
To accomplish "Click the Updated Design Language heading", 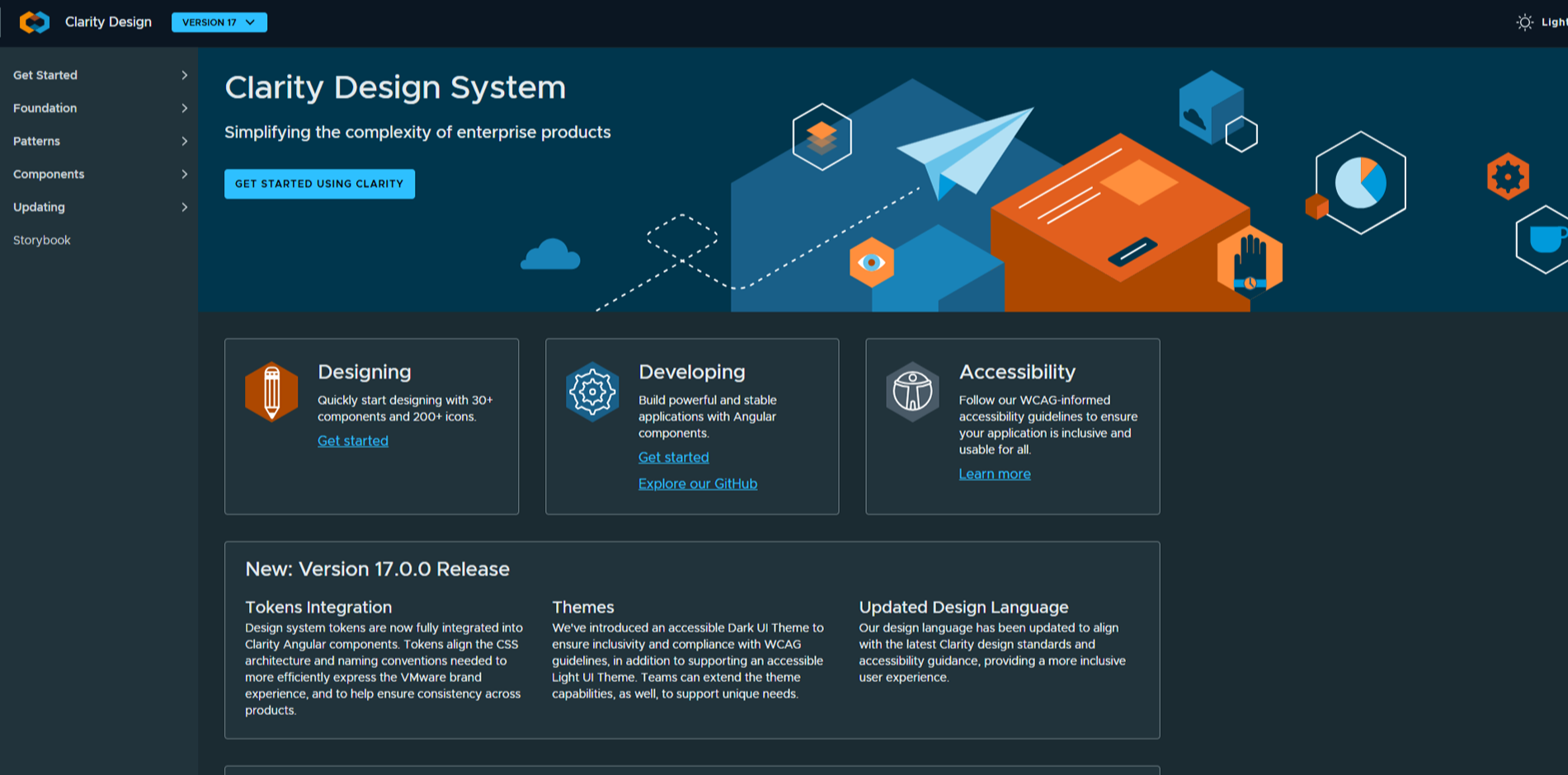I will tap(963, 607).
